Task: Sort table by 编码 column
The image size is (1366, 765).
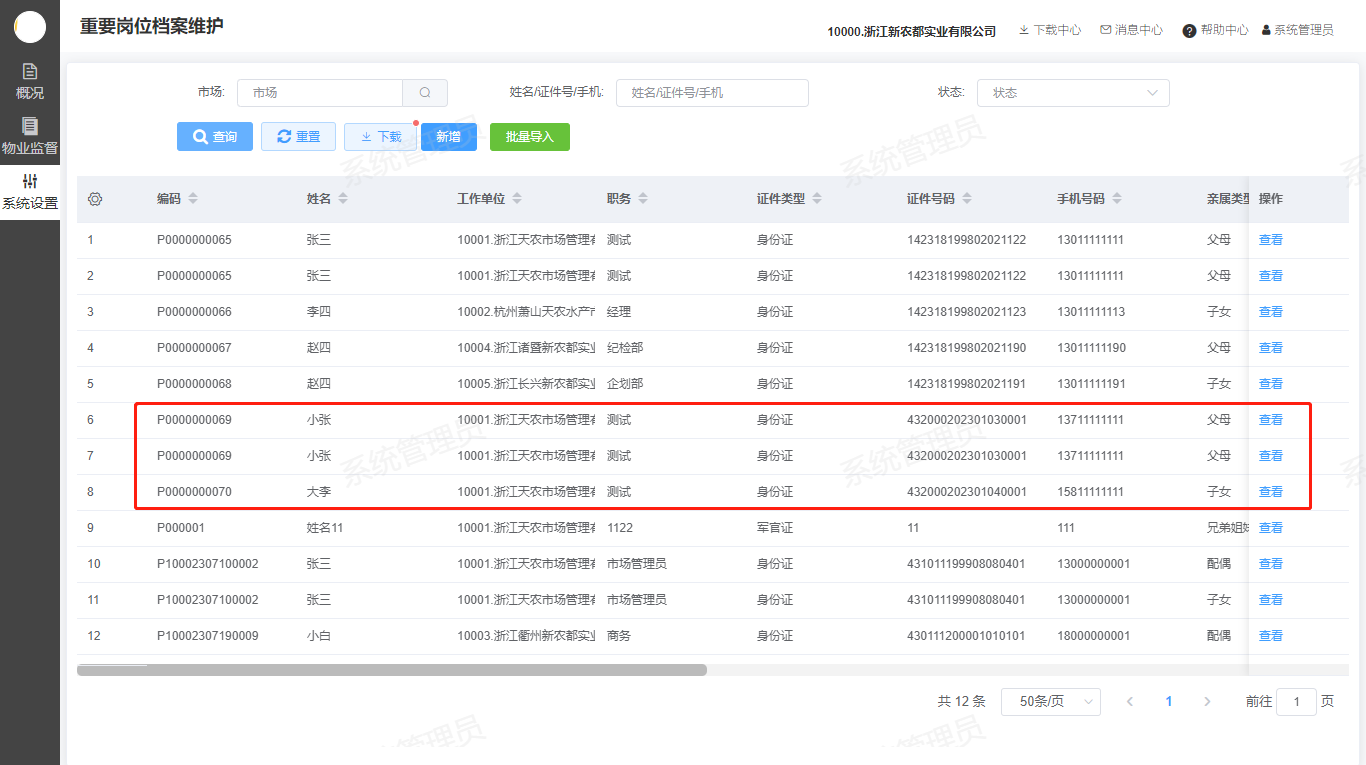Action: coord(193,199)
